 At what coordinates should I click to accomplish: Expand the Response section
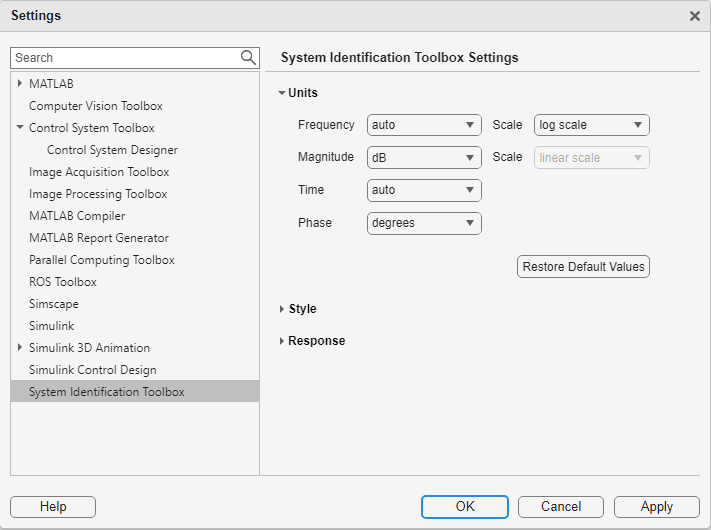pyautogui.click(x=282, y=341)
